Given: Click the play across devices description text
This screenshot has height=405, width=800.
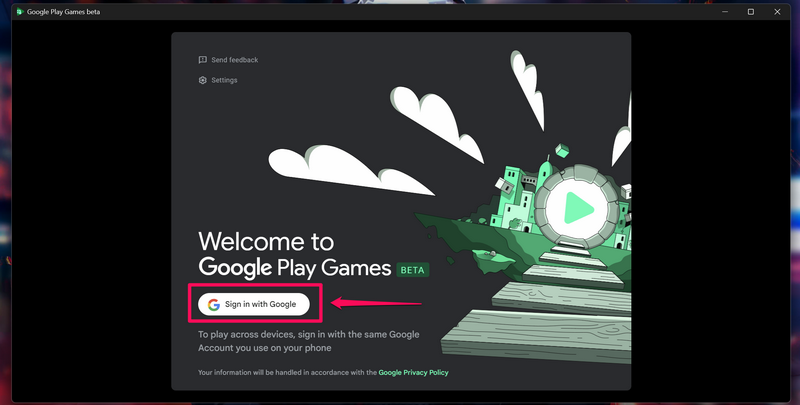Looking at the screenshot, I should click(308, 341).
